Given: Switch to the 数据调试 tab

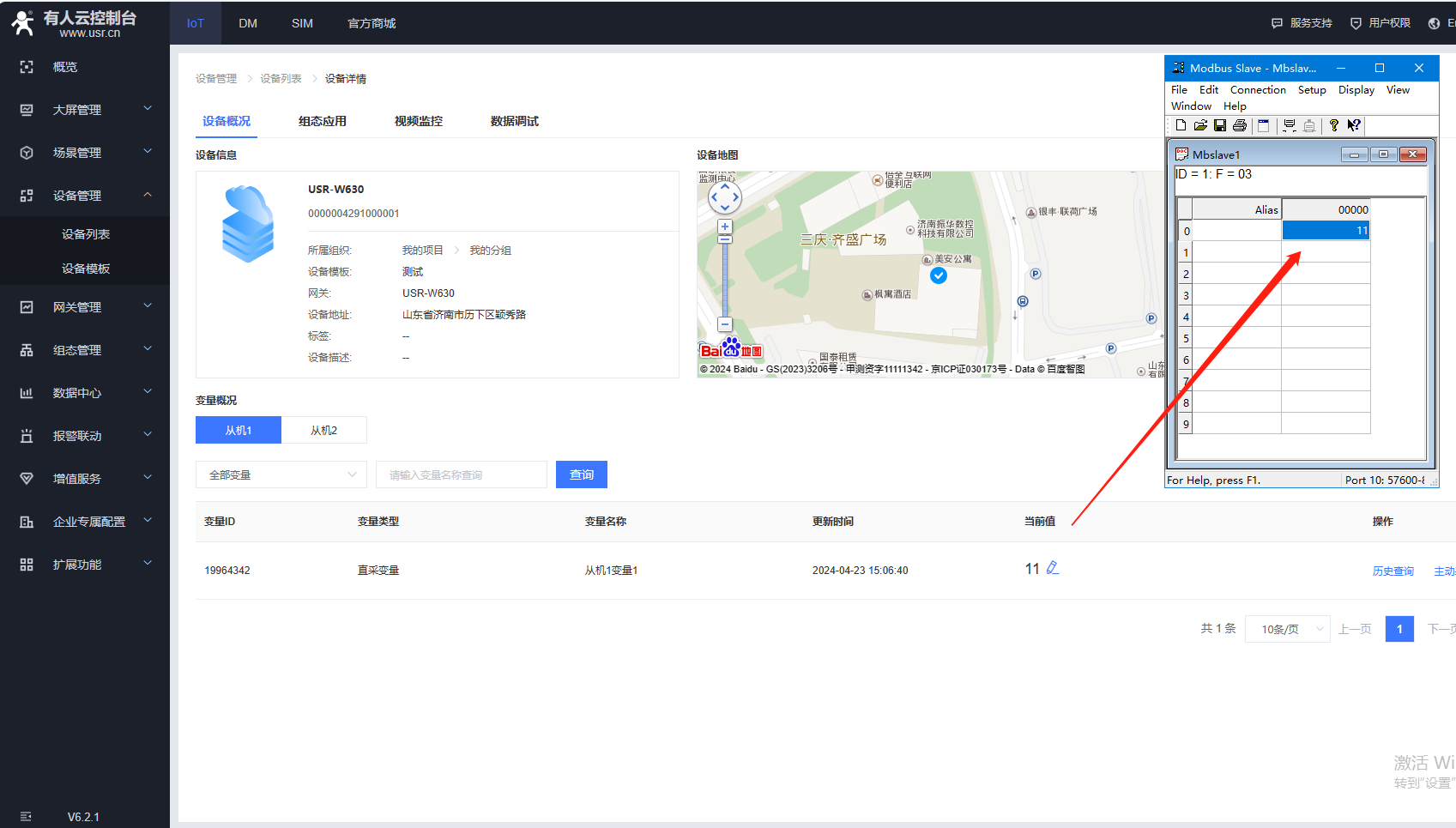Looking at the screenshot, I should click(514, 121).
